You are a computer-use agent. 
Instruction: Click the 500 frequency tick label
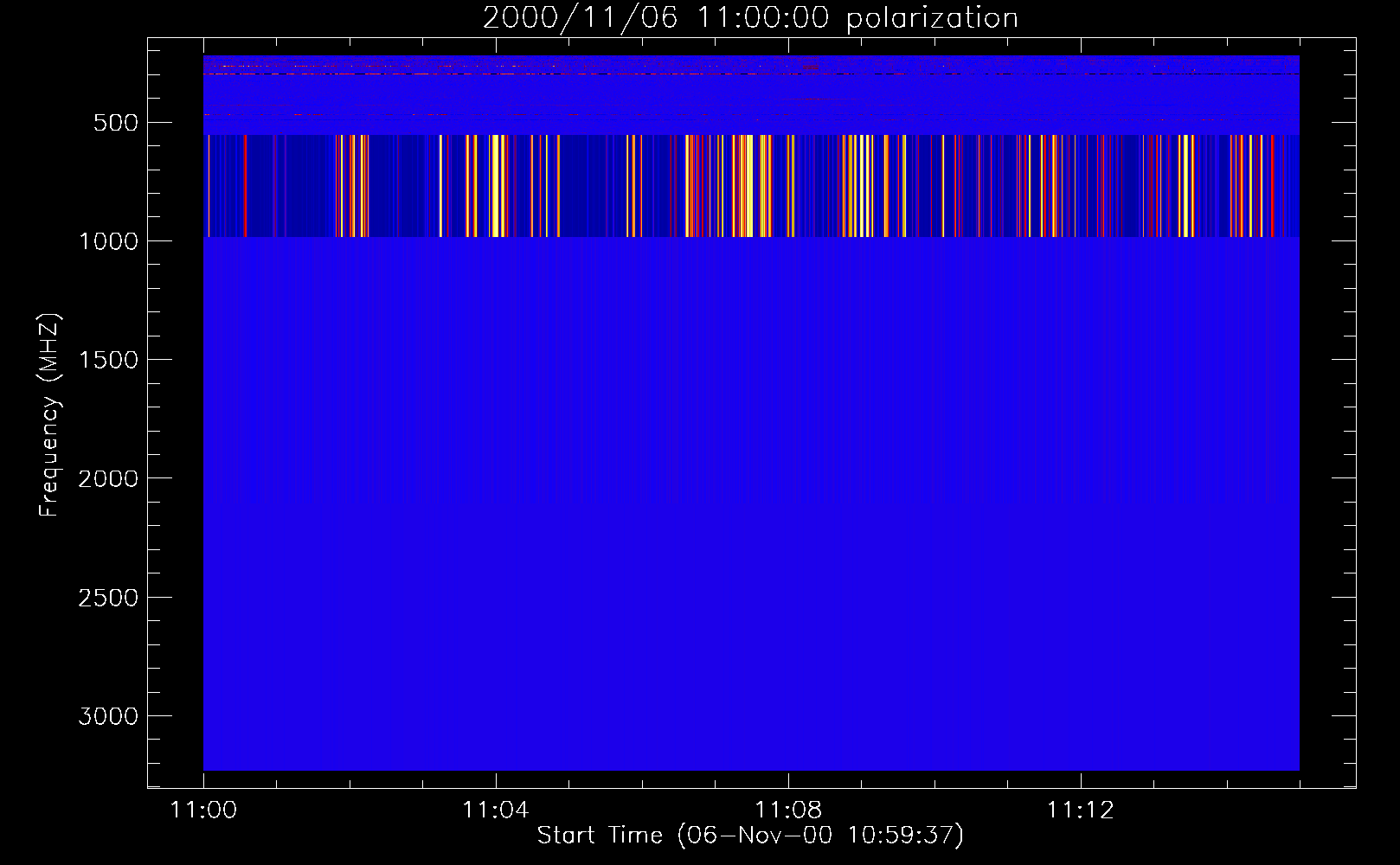pyautogui.click(x=116, y=123)
